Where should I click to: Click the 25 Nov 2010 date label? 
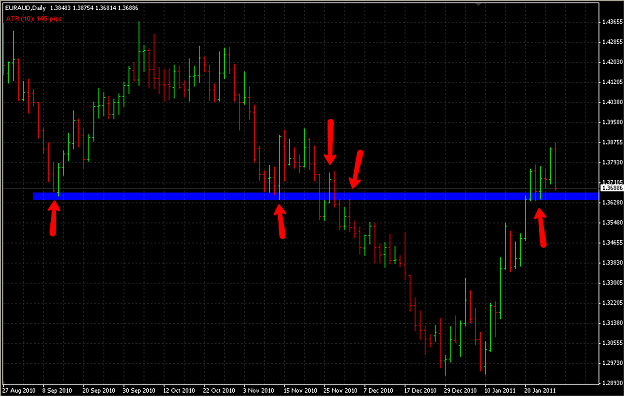340,390
